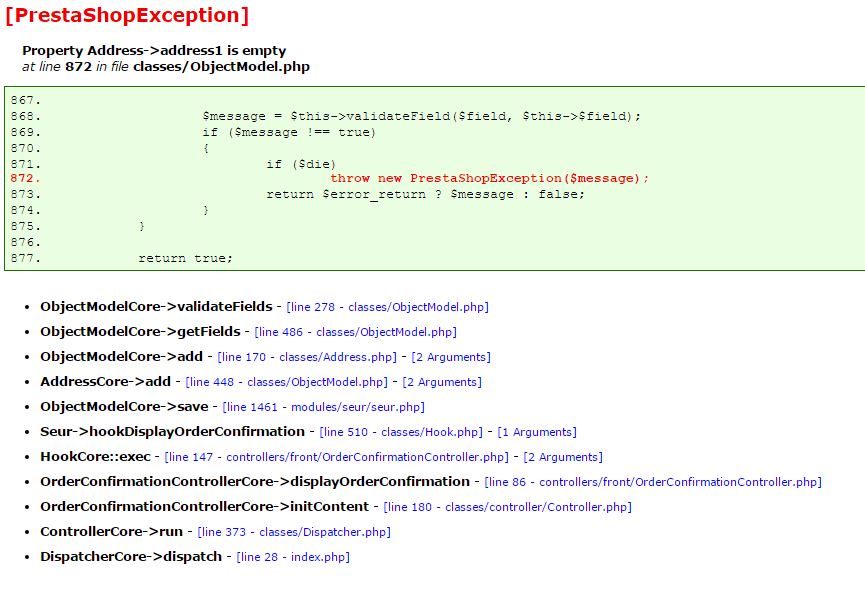This screenshot has height=603, width=865.
Task: Click the '$message = $this->validateField' code line
Action: pos(421,116)
